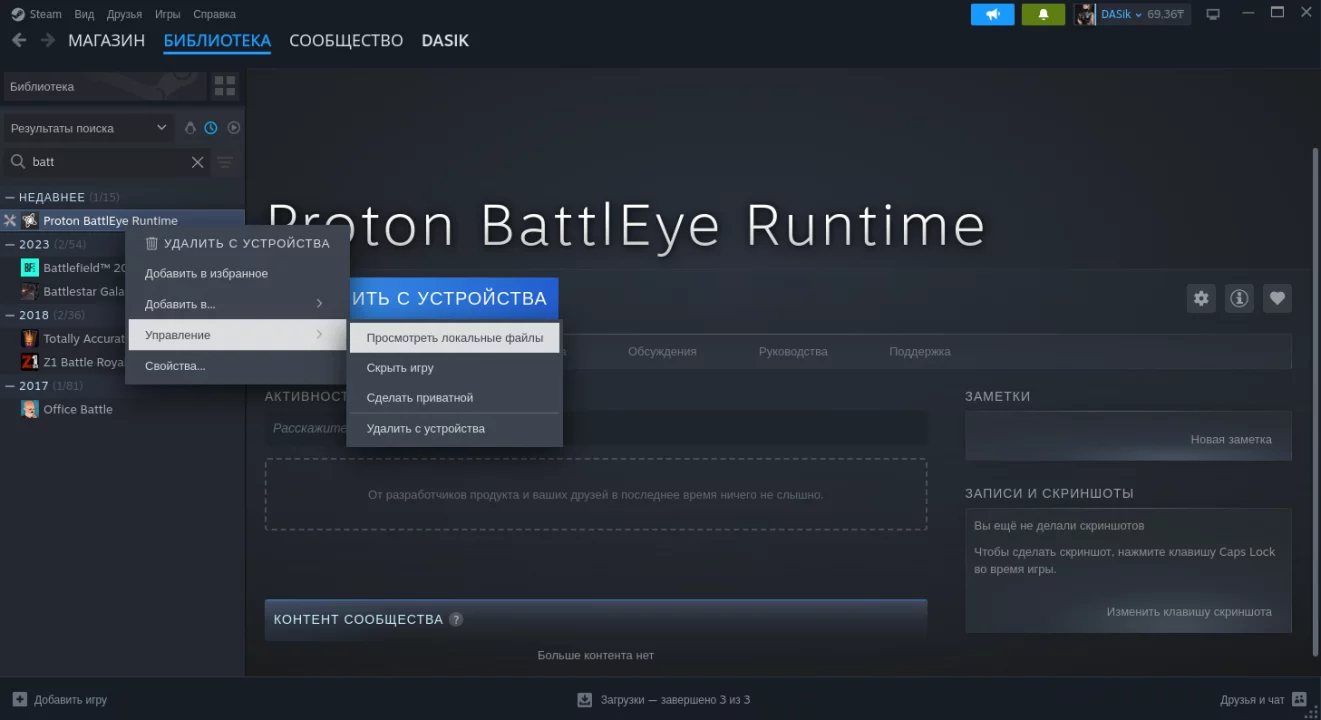
Task: Open the Руководства tab
Action: [x=793, y=352]
